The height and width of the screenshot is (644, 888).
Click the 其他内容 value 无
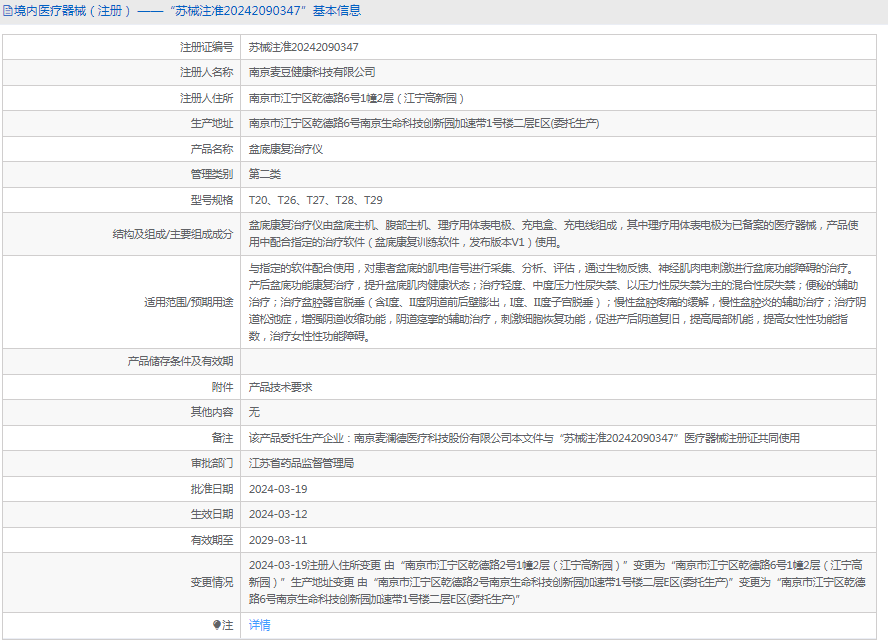pos(254,412)
